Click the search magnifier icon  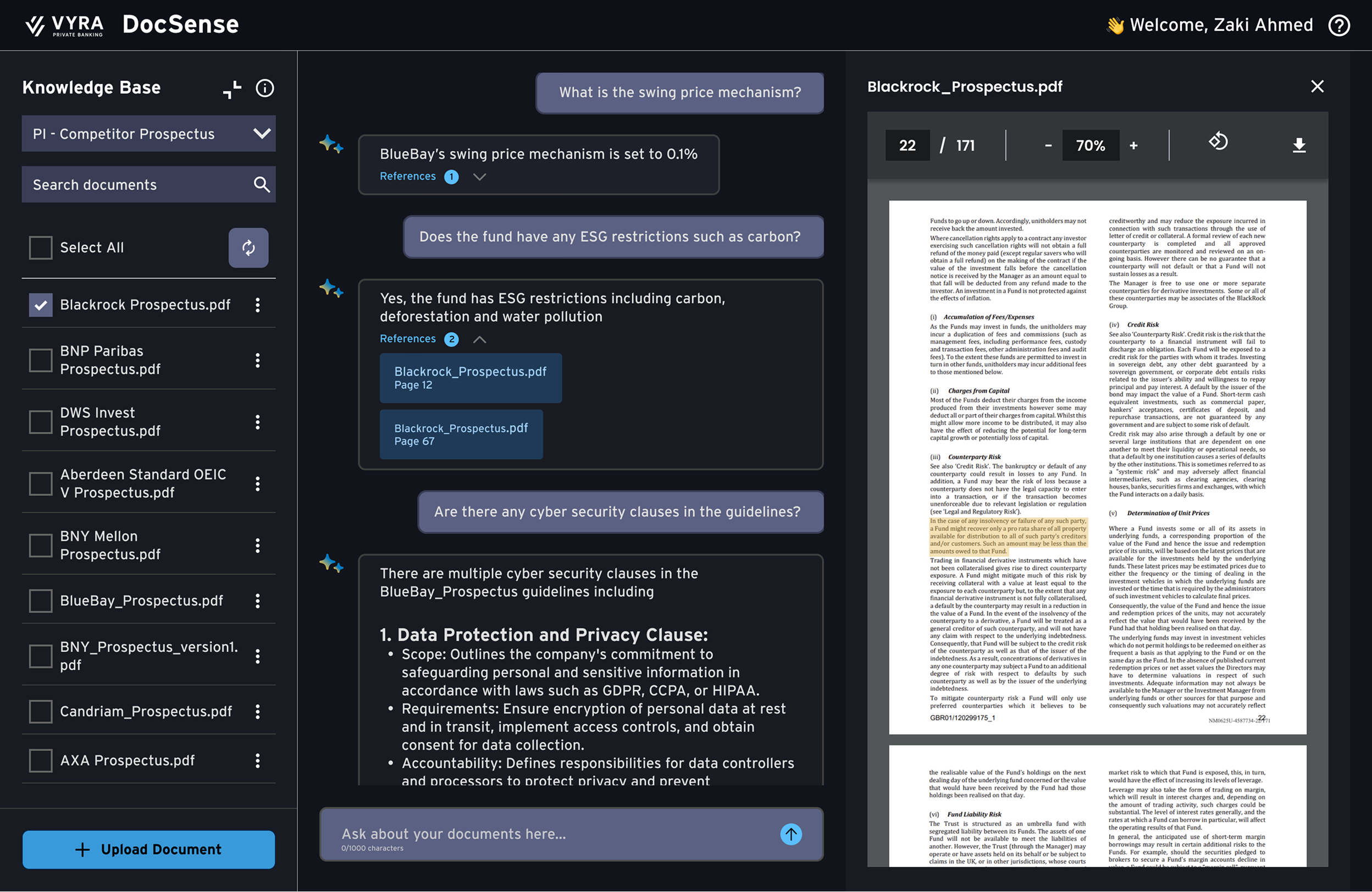coord(262,185)
